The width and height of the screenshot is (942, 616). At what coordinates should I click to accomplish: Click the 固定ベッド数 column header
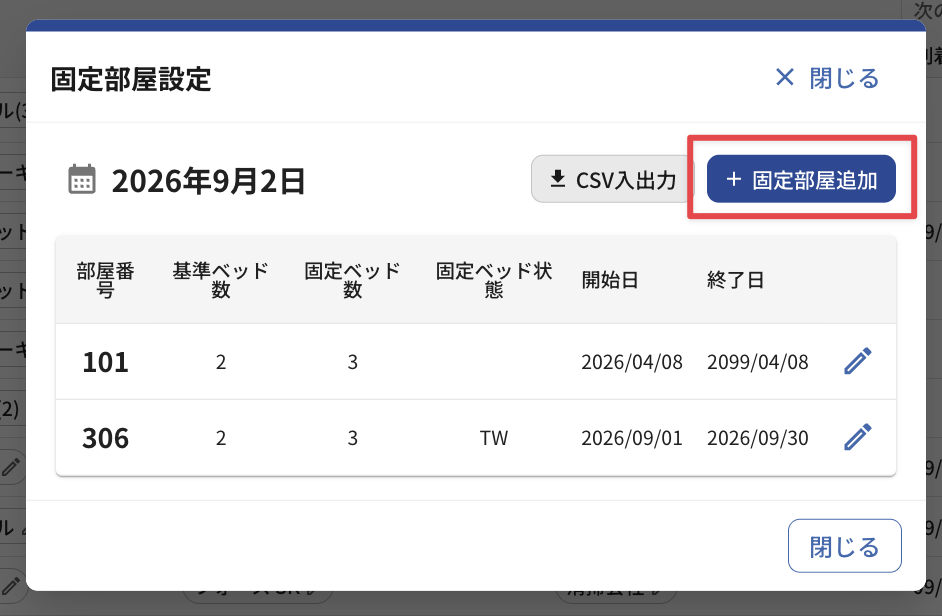[x=352, y=280]
